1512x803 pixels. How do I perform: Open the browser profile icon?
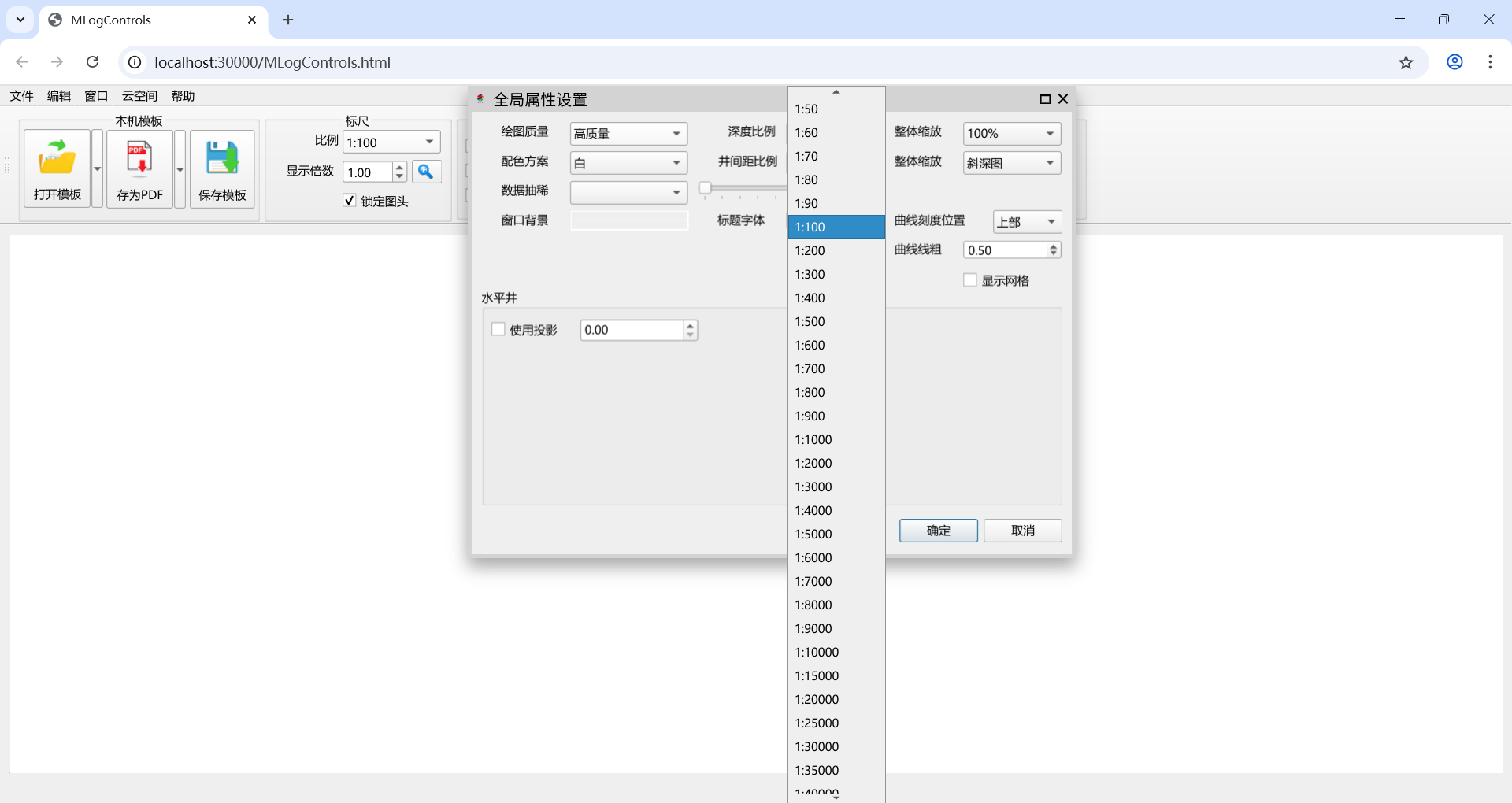(x=1455, y=62)
